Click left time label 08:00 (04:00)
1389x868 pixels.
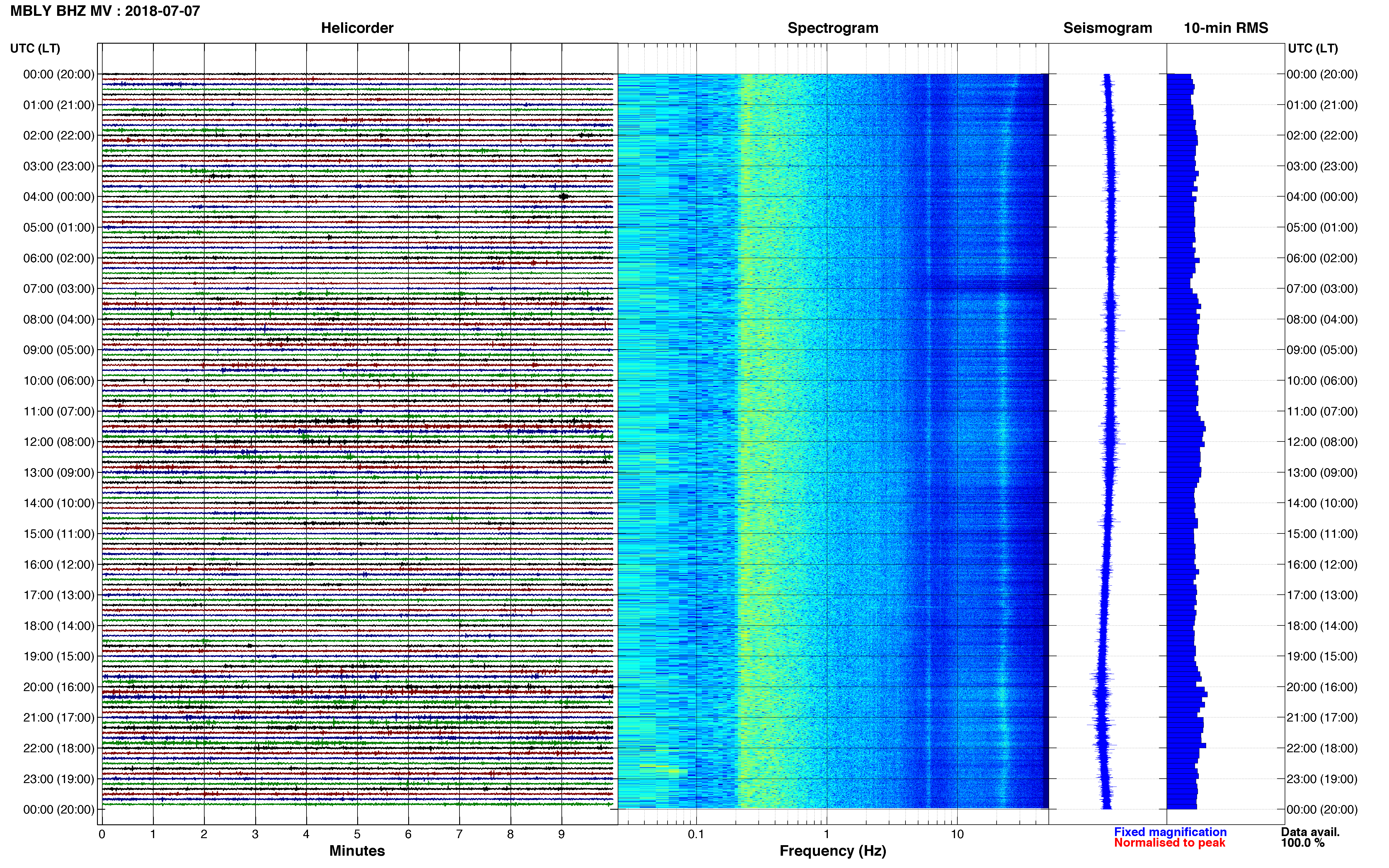(x=59, y=319)
